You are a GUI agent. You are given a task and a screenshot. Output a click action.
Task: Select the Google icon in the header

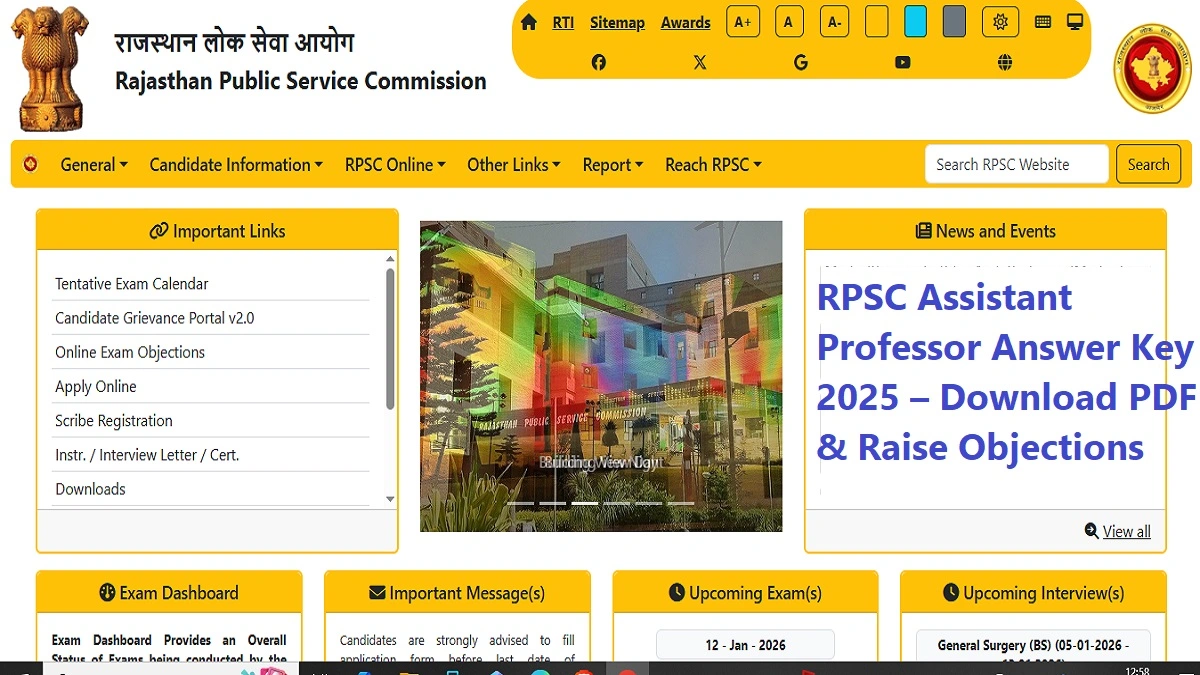(800, 62)
